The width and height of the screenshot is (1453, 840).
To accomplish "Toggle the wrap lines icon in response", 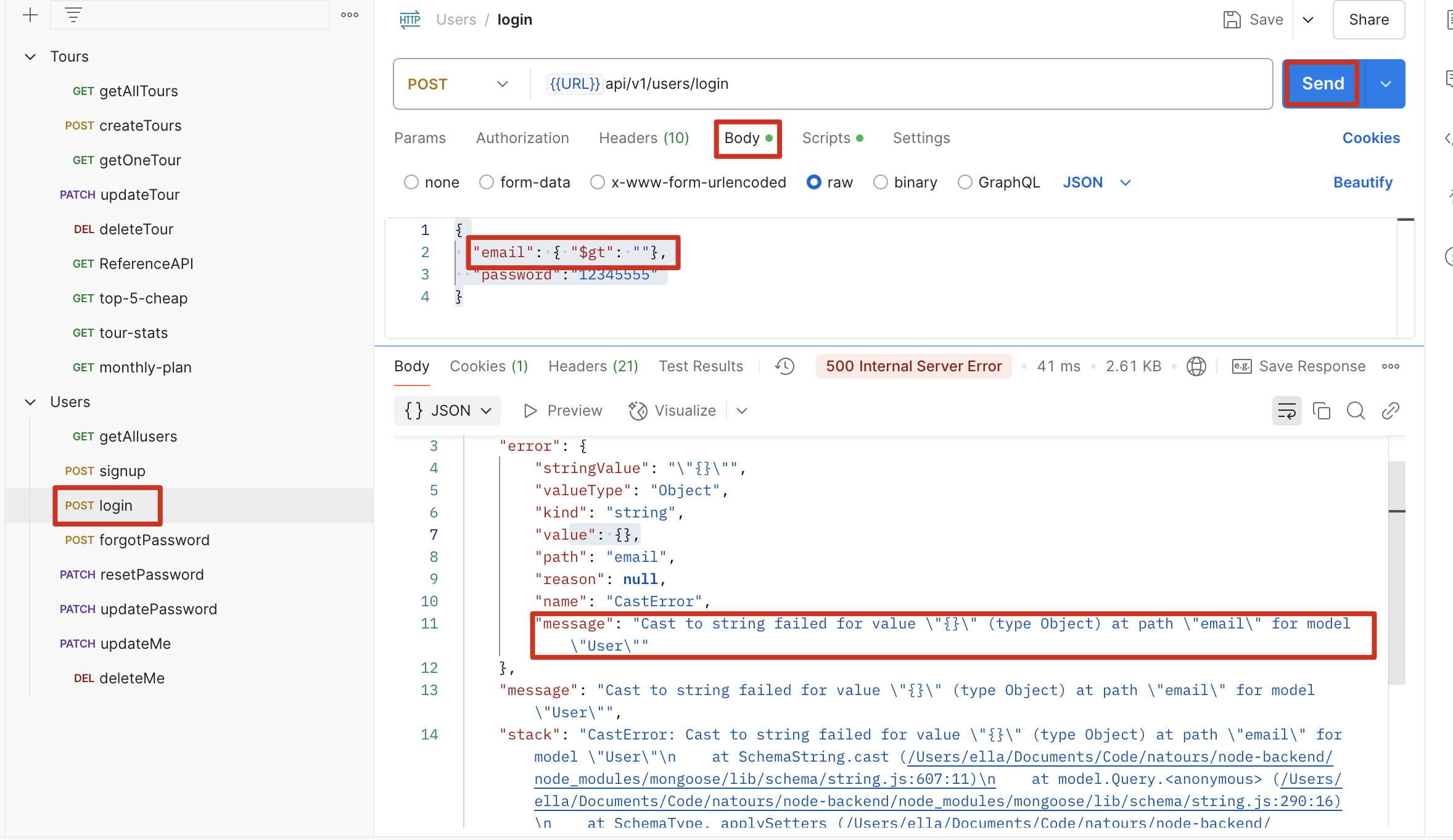I will pyautogui.click(x=1286, y=411).
